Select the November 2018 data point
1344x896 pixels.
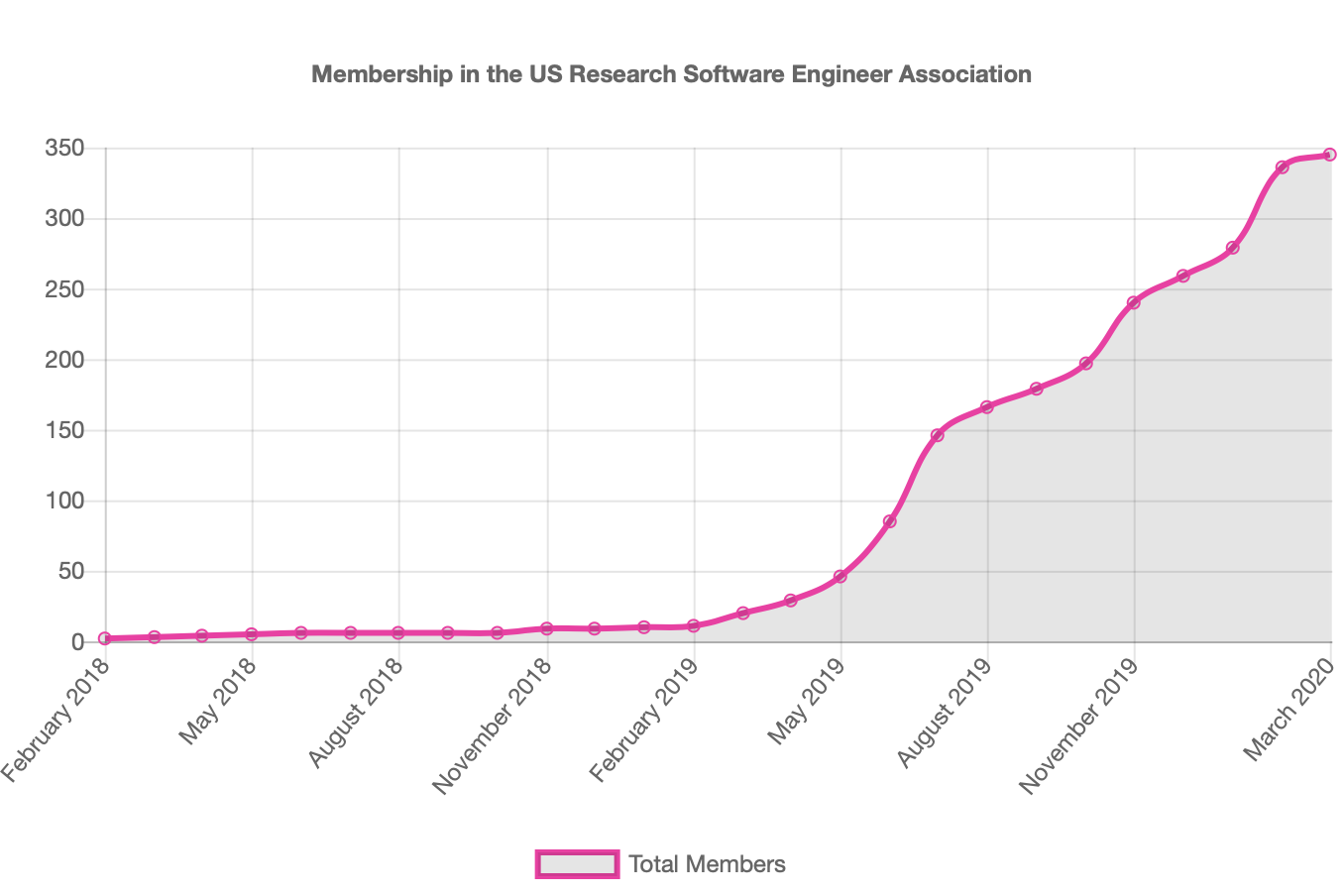pos(546,628)
